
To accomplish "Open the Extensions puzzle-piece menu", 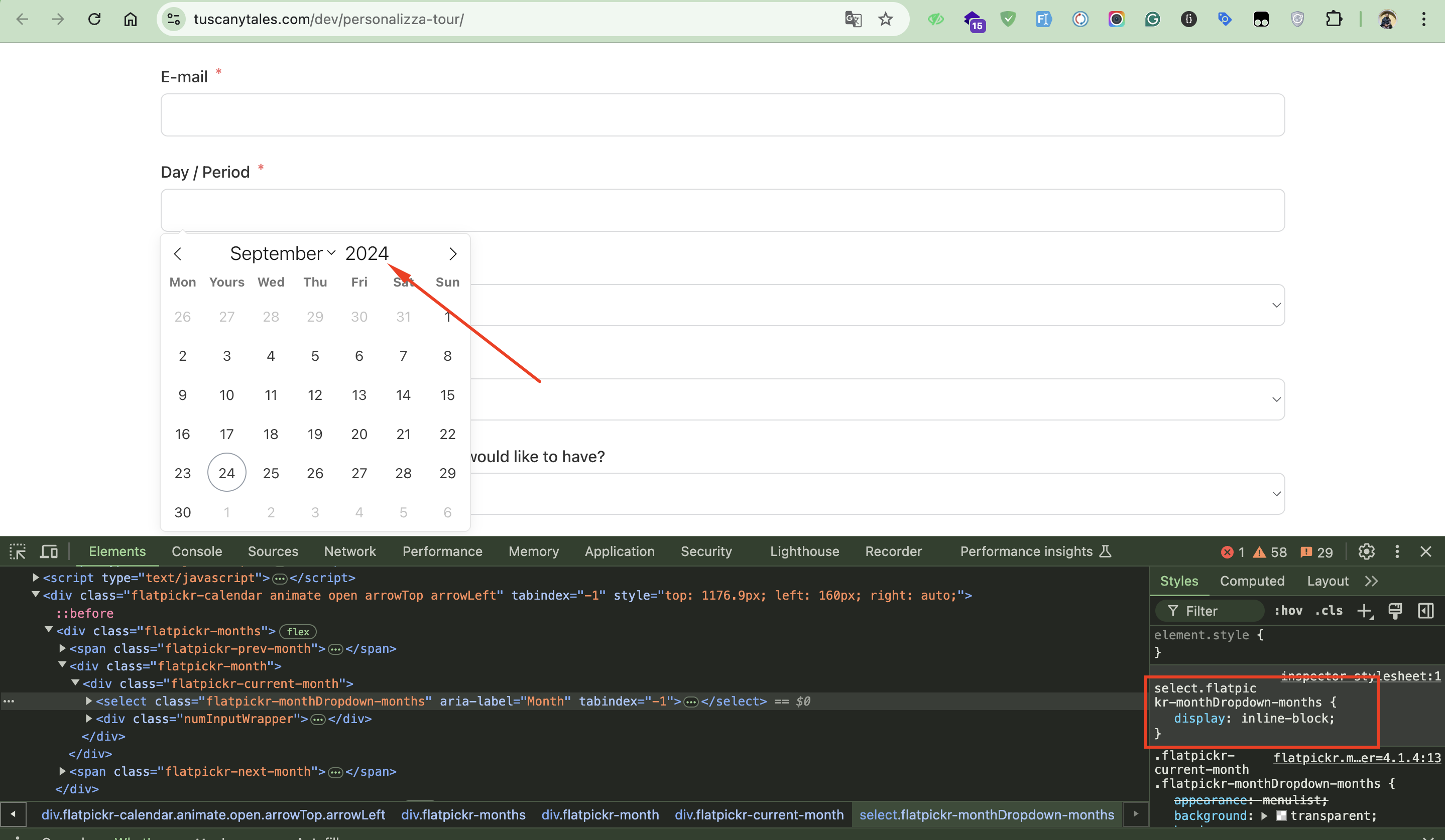I will click(1334, 19).
